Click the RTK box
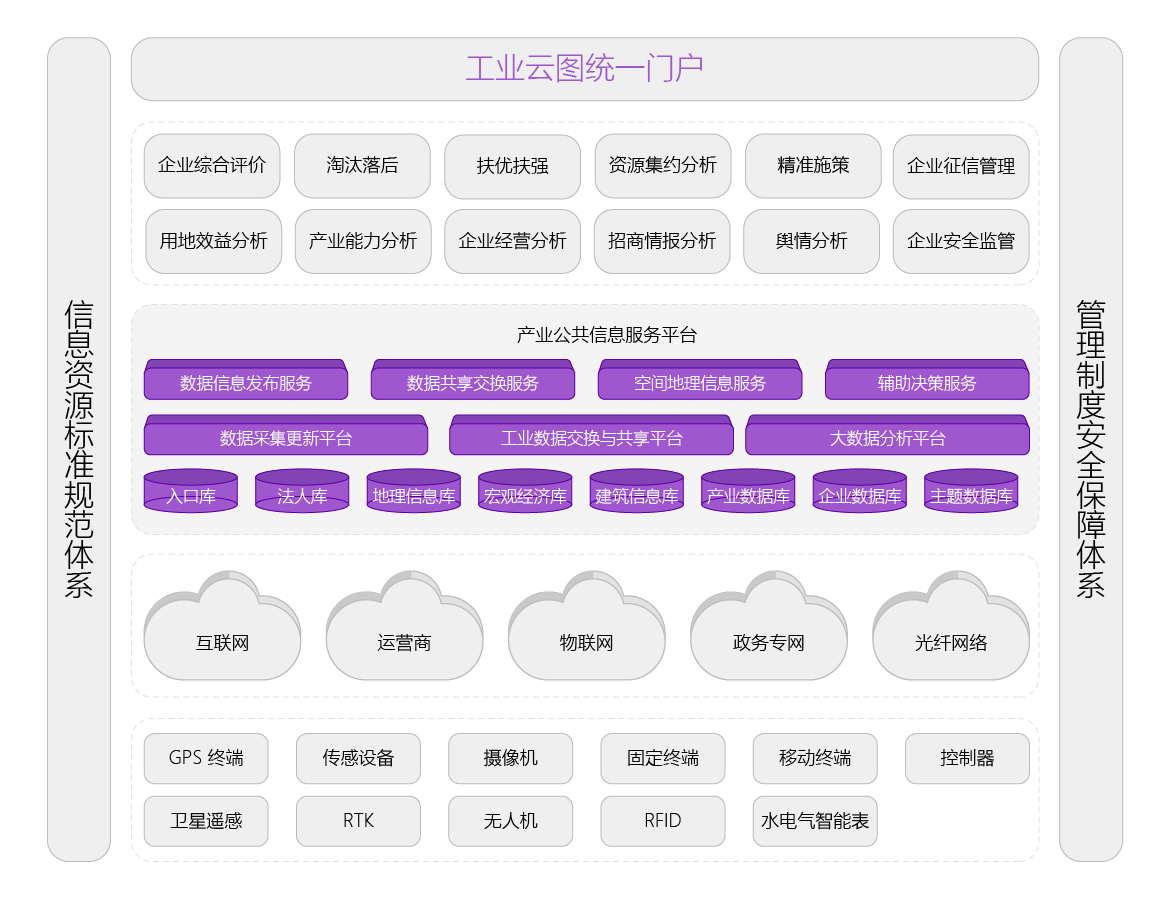Viewport: 1171px width, 900px height. (x=358, y=821)
